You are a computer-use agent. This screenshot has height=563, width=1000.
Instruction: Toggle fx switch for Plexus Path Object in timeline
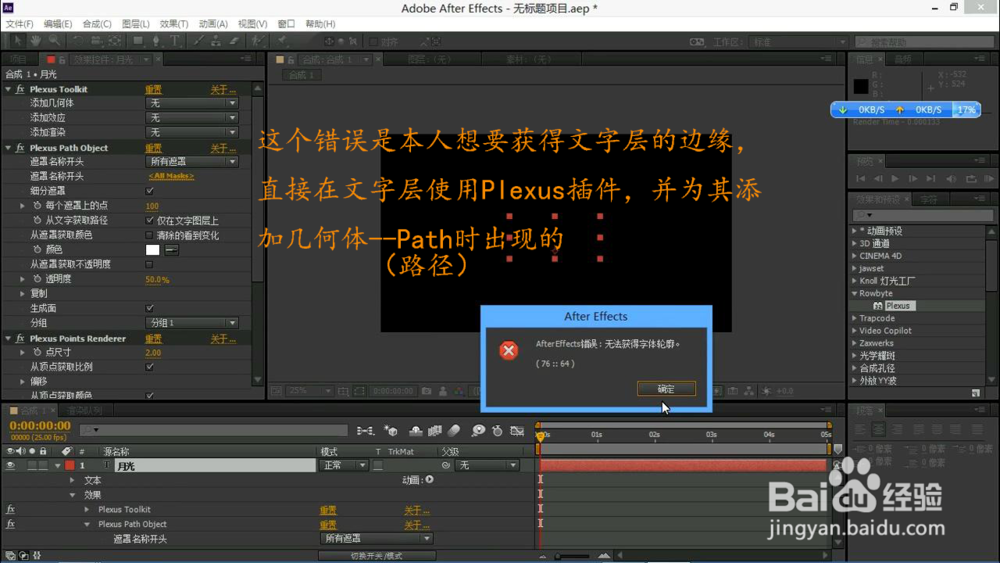click(x=10, y=524)
